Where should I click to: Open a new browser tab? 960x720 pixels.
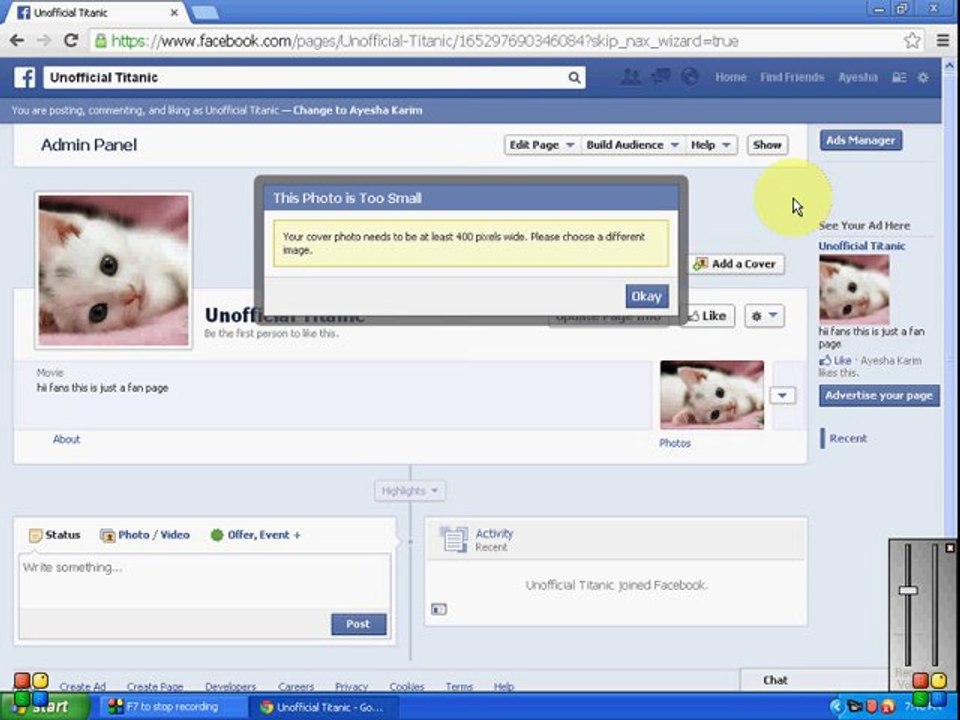[204, 12]
